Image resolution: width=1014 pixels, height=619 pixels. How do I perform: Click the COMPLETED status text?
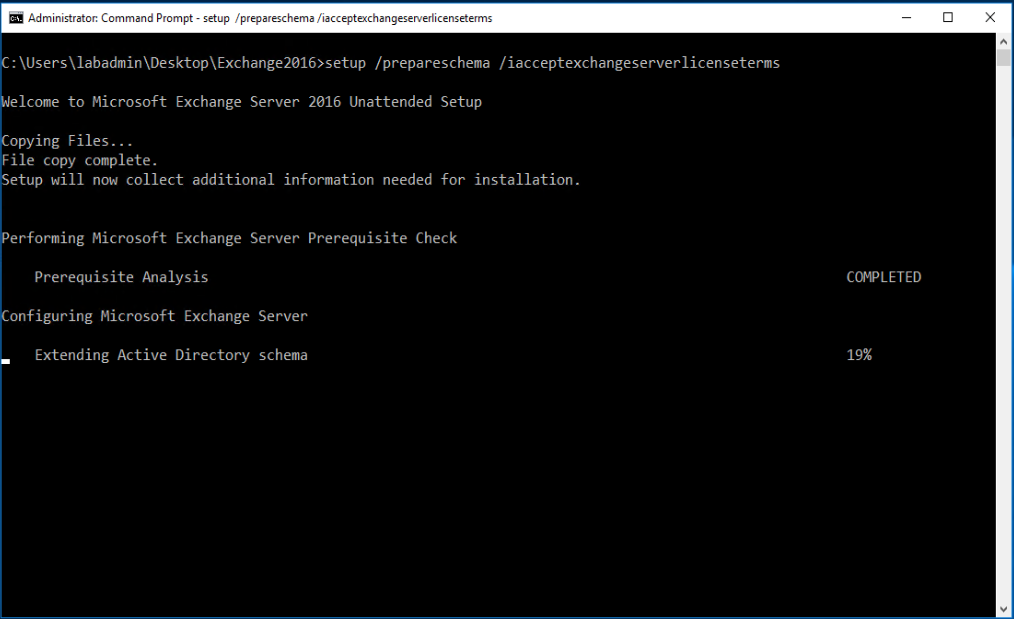[x=883, y=277]
